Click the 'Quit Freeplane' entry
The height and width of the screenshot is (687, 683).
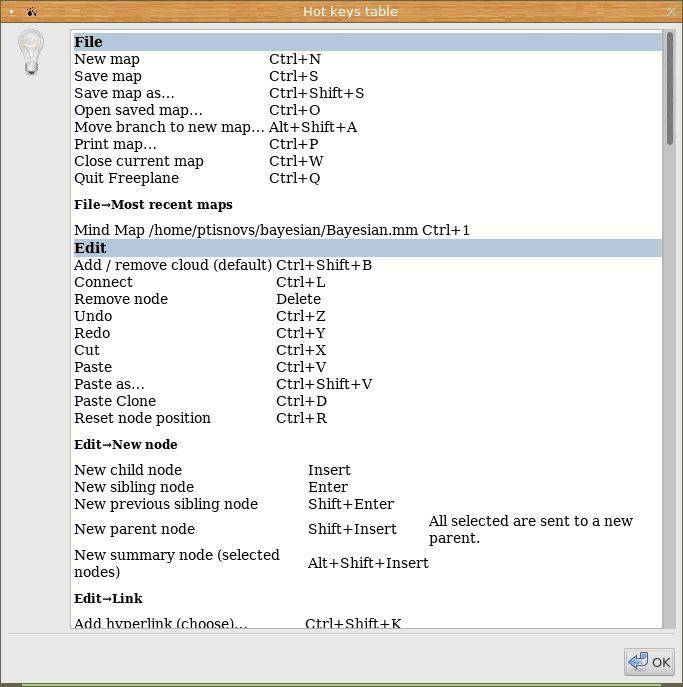pyautogui.click(x=127, y=178)
